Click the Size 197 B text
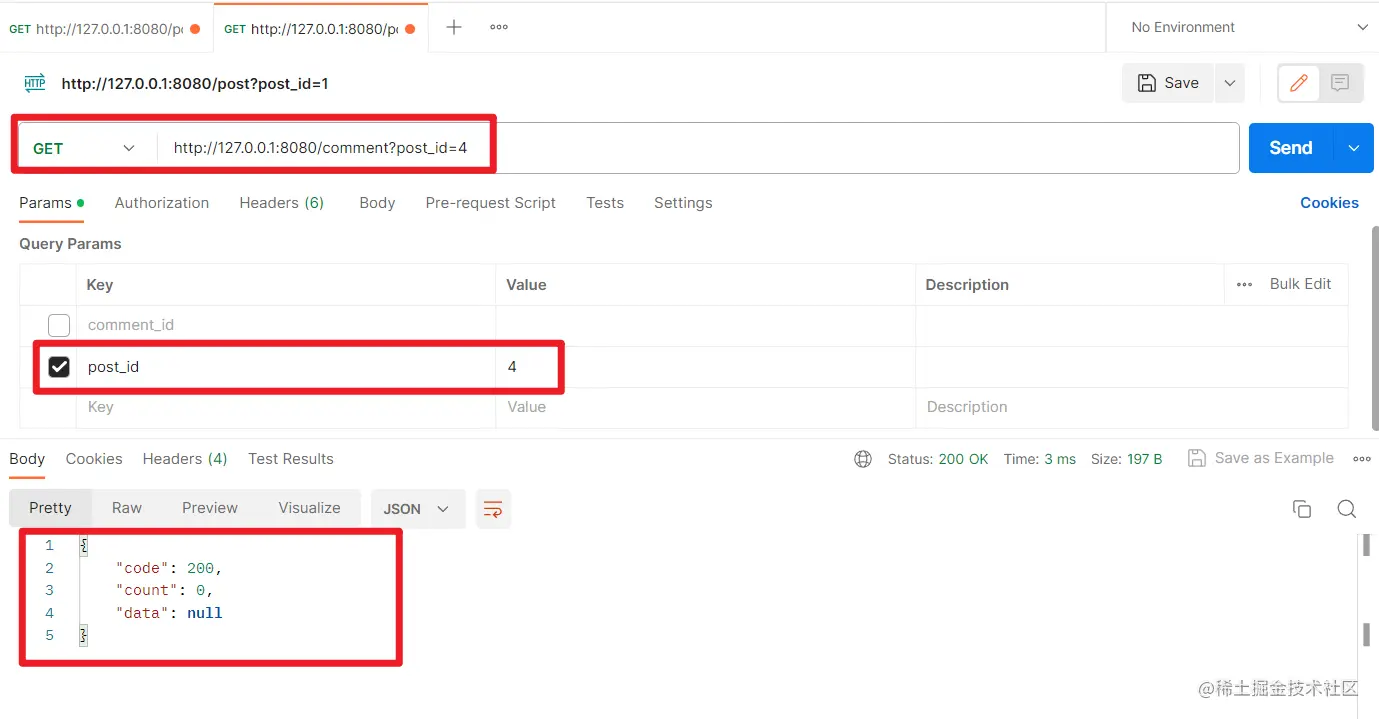This screenshot has width=1379, height=719. 1126,459
